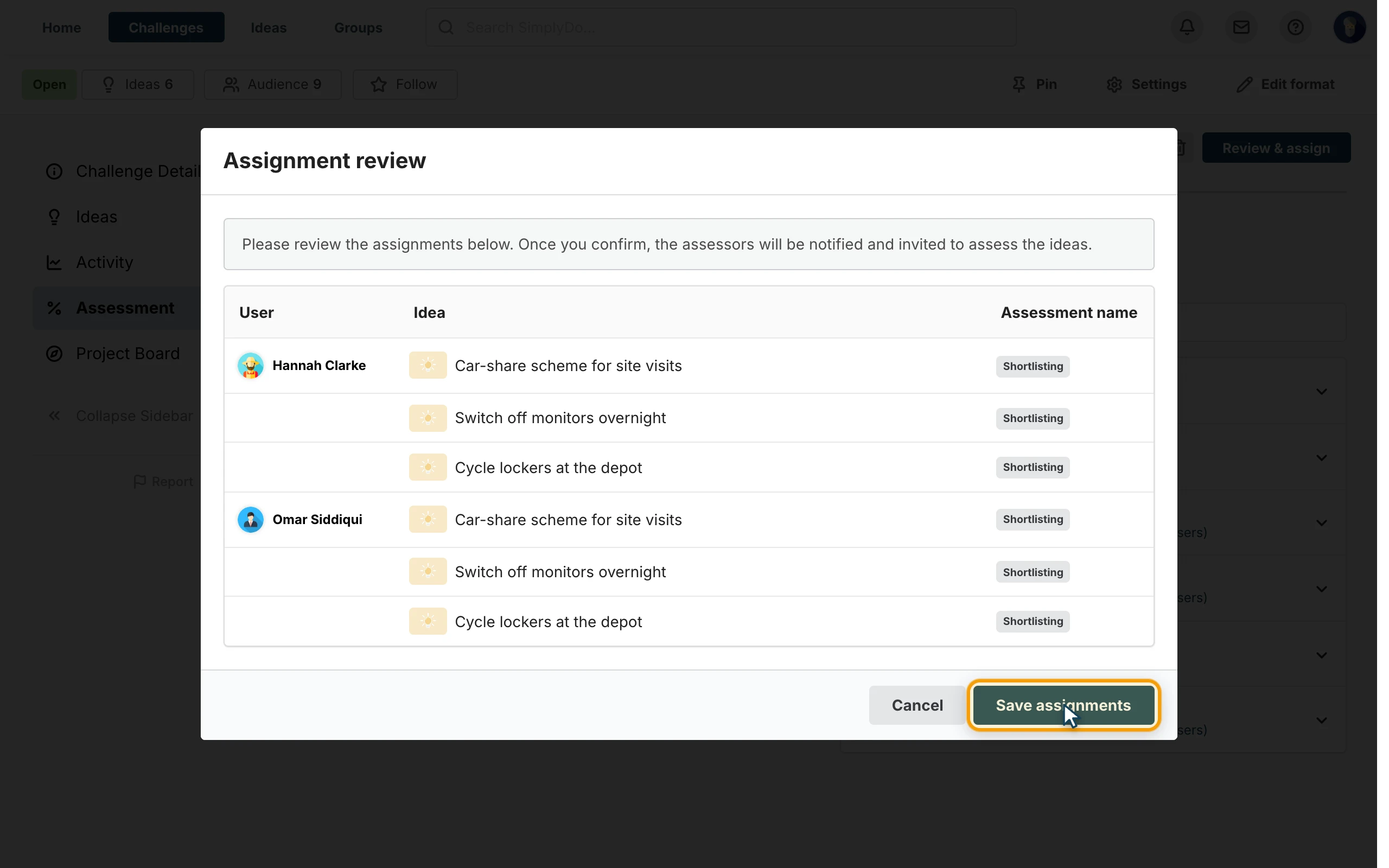Image resolution: width=1389 pixels, height=868 pixels.
Task: Open the notifications bell icon
Action: tap(1187, 27)
